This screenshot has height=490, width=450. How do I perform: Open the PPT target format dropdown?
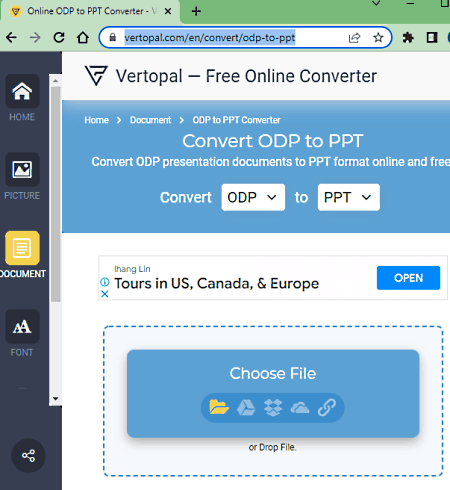[x=349, y=197]
